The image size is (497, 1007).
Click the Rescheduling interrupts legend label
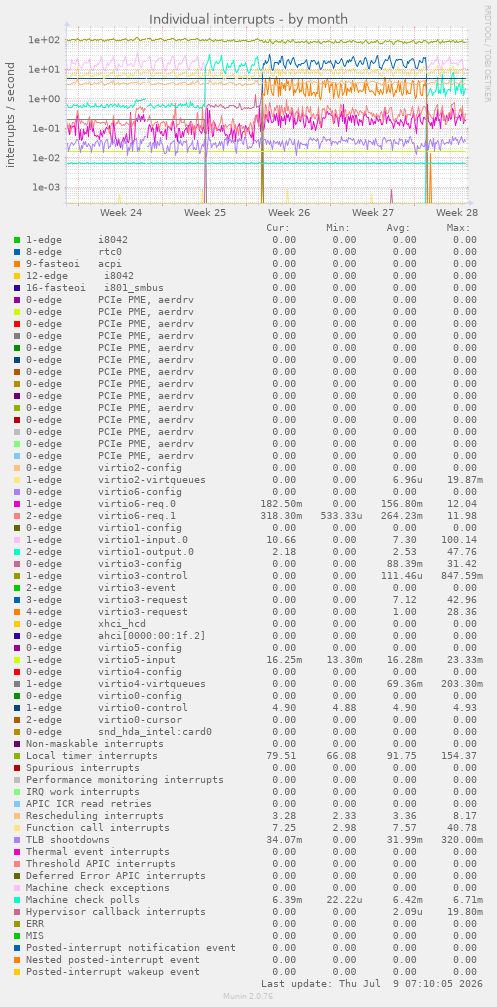coord(94,816)
